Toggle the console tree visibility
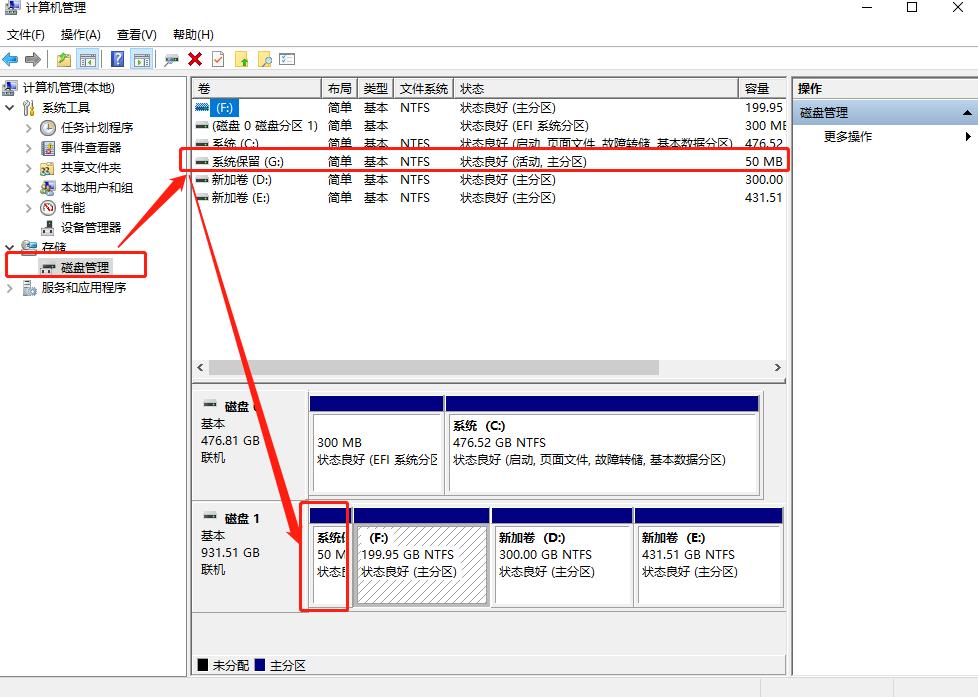978x697 pixels. point(88,58)
